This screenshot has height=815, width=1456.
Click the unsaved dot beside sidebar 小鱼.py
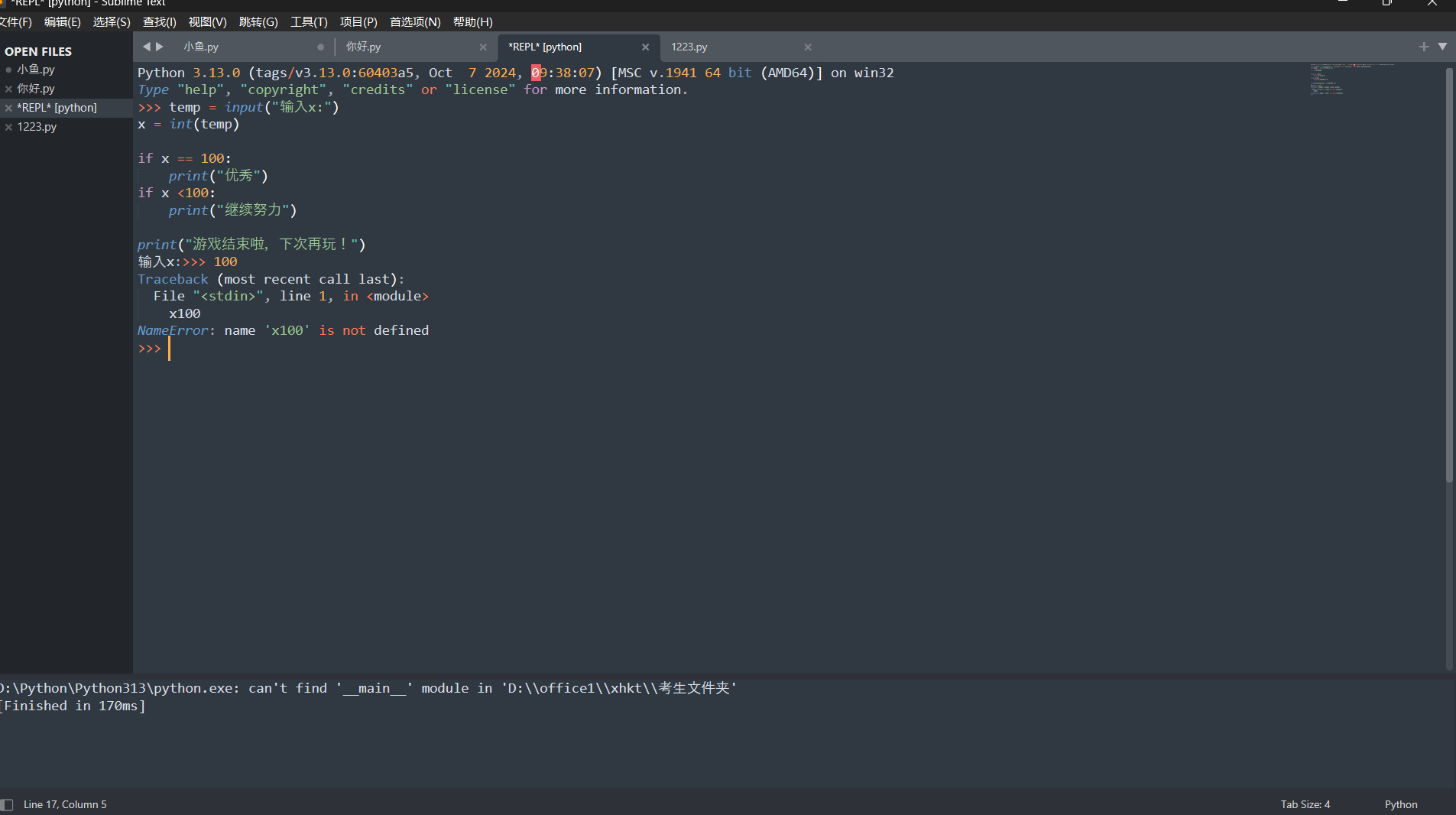[x=8, y=70]
